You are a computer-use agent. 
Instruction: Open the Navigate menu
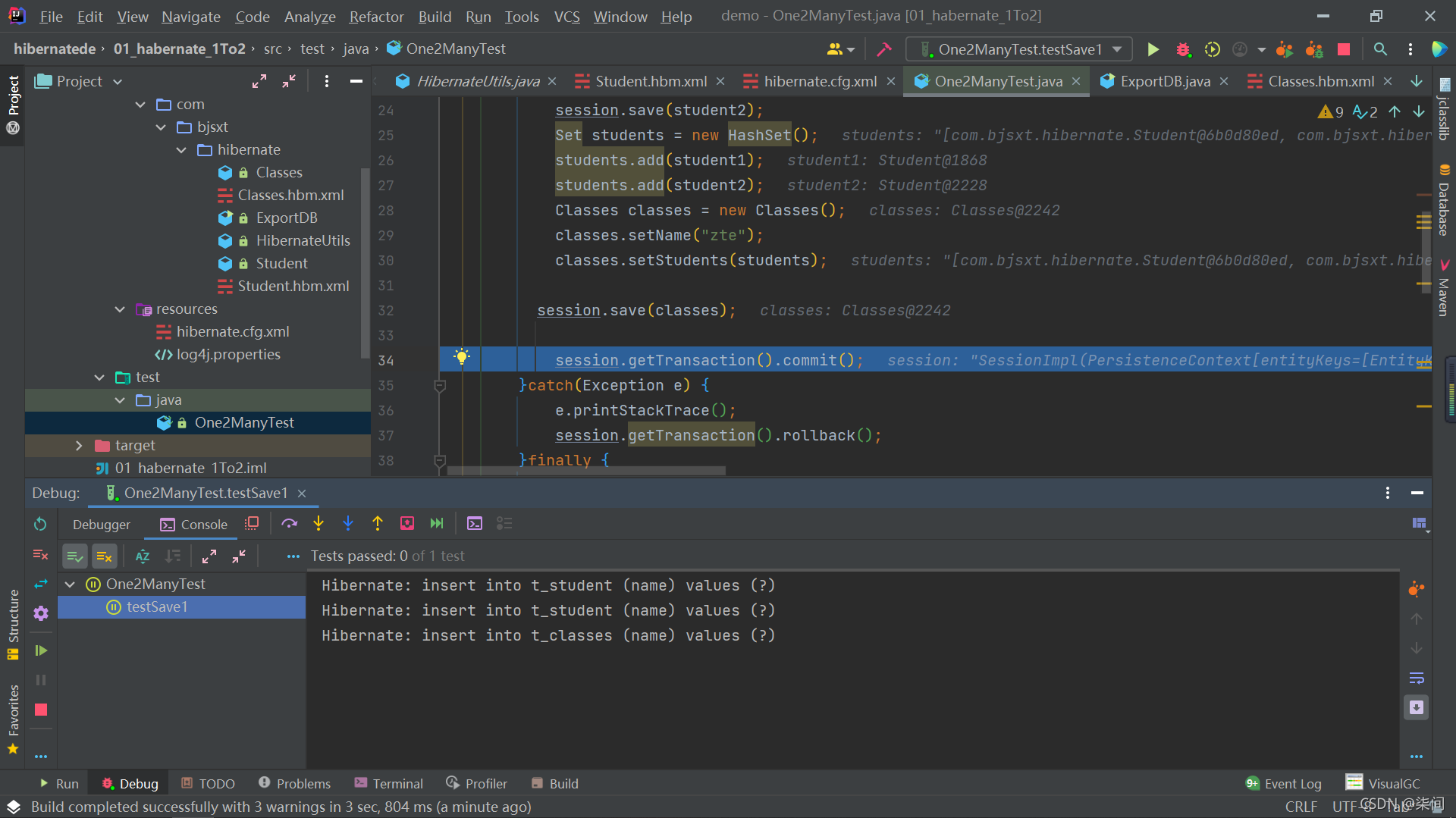[x=191, y=17]
